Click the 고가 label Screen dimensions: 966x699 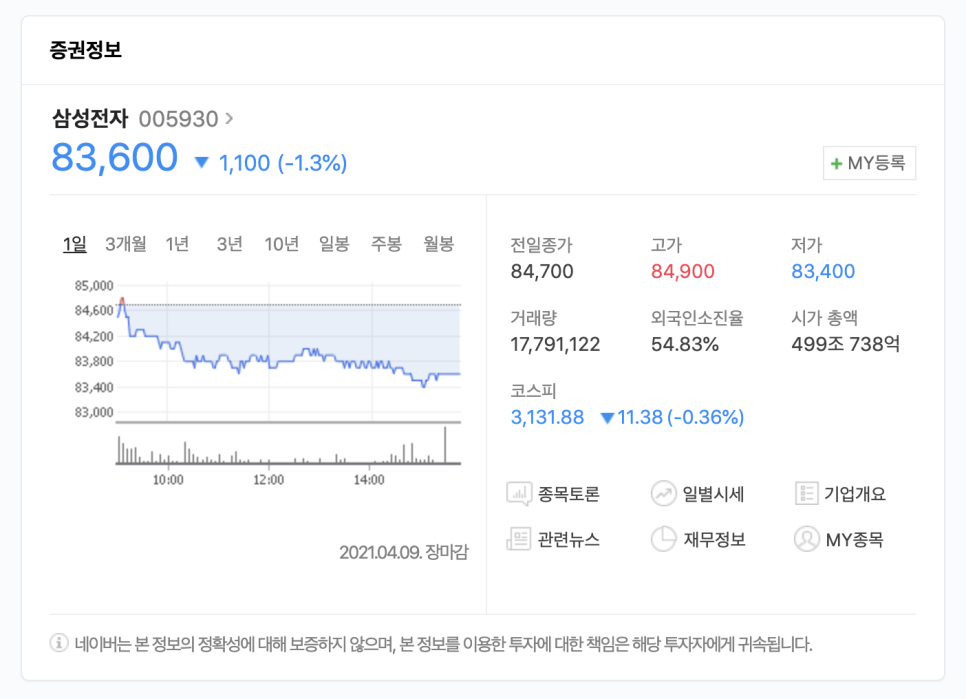pyautogui.click(x=667, y=245)
